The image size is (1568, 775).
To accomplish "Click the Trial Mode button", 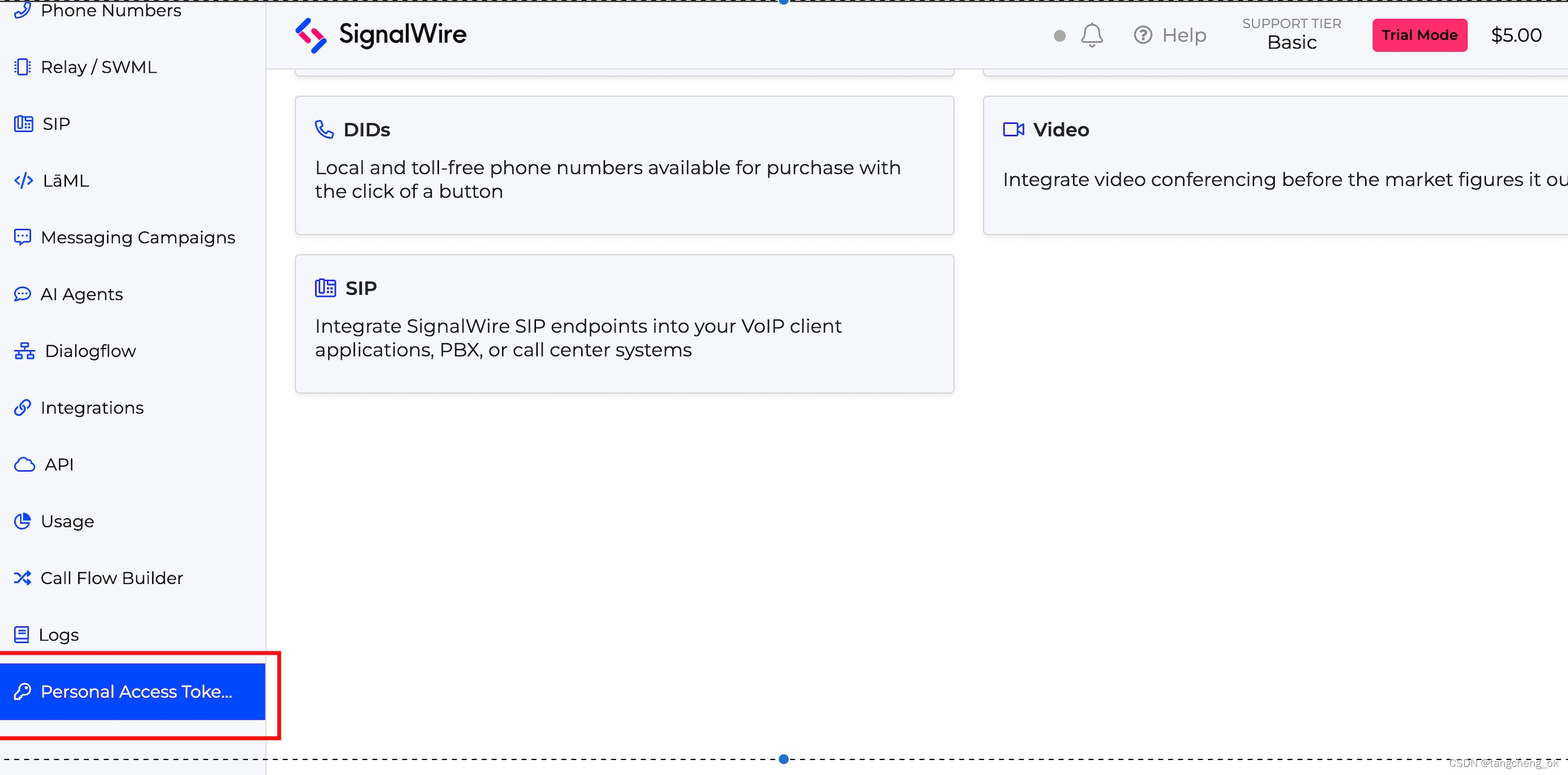I will tap(1419, 35).
